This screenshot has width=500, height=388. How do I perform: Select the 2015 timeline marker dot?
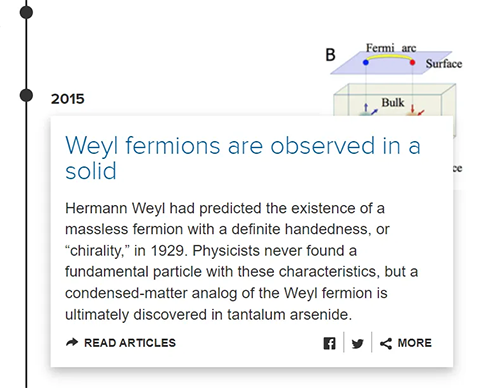(x=26, y=95)
